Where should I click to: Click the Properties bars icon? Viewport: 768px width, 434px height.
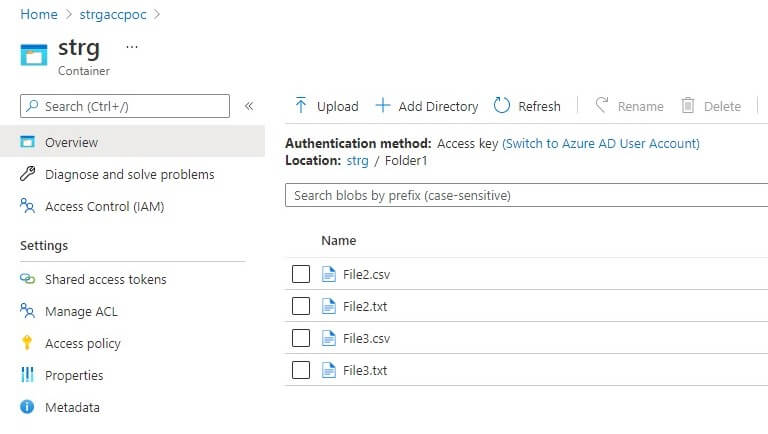[x=27, y=375]
